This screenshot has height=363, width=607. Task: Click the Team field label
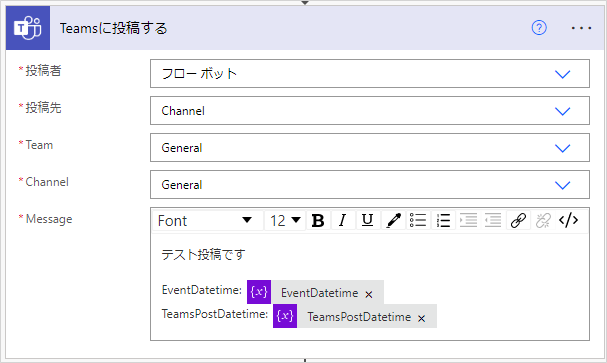click(x=39, y=145)
